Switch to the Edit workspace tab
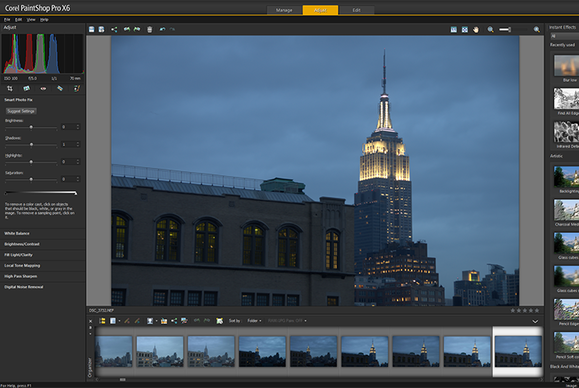 [x=356, y=10]
